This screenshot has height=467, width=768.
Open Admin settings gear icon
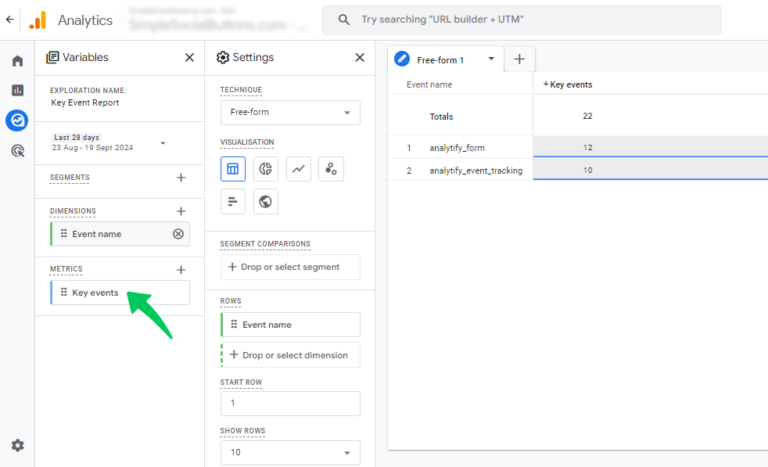pyautogui.click(x=17, y=445)
